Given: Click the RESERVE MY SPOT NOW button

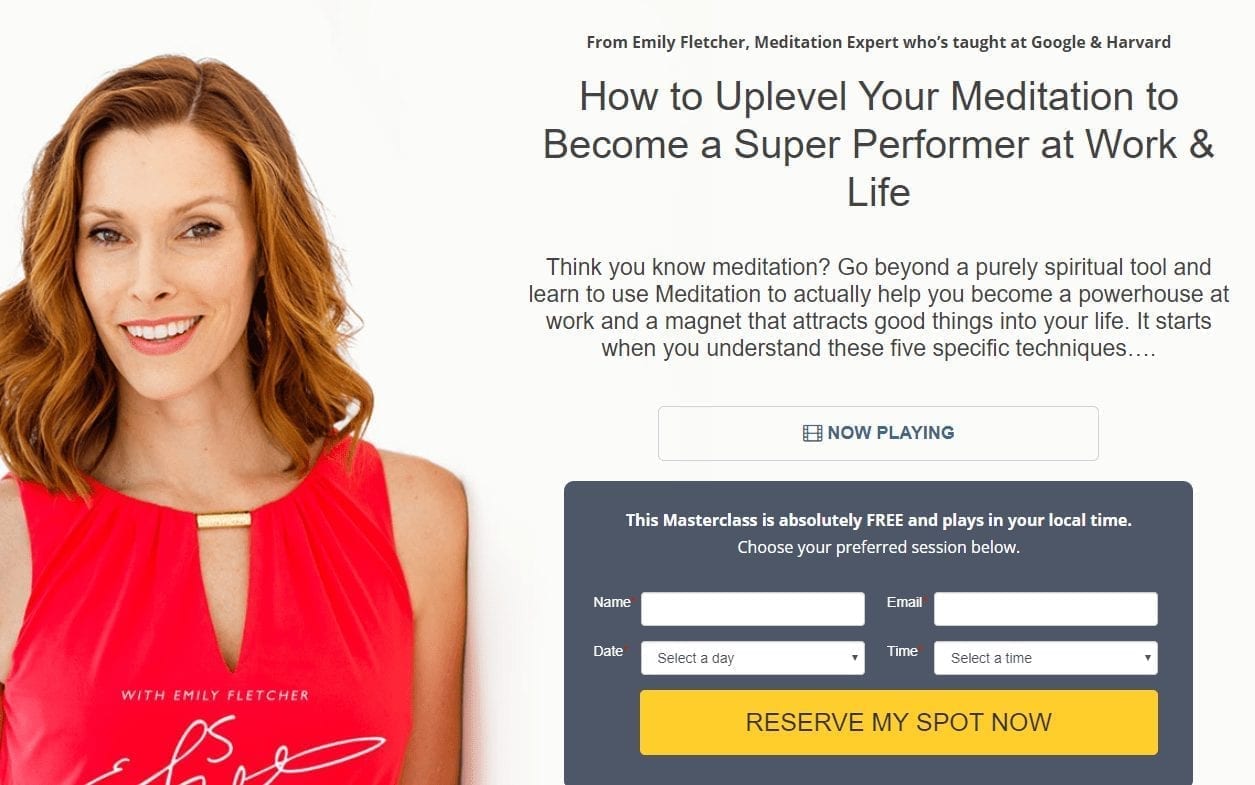Looking at the screenshot, I should point(899,722).
